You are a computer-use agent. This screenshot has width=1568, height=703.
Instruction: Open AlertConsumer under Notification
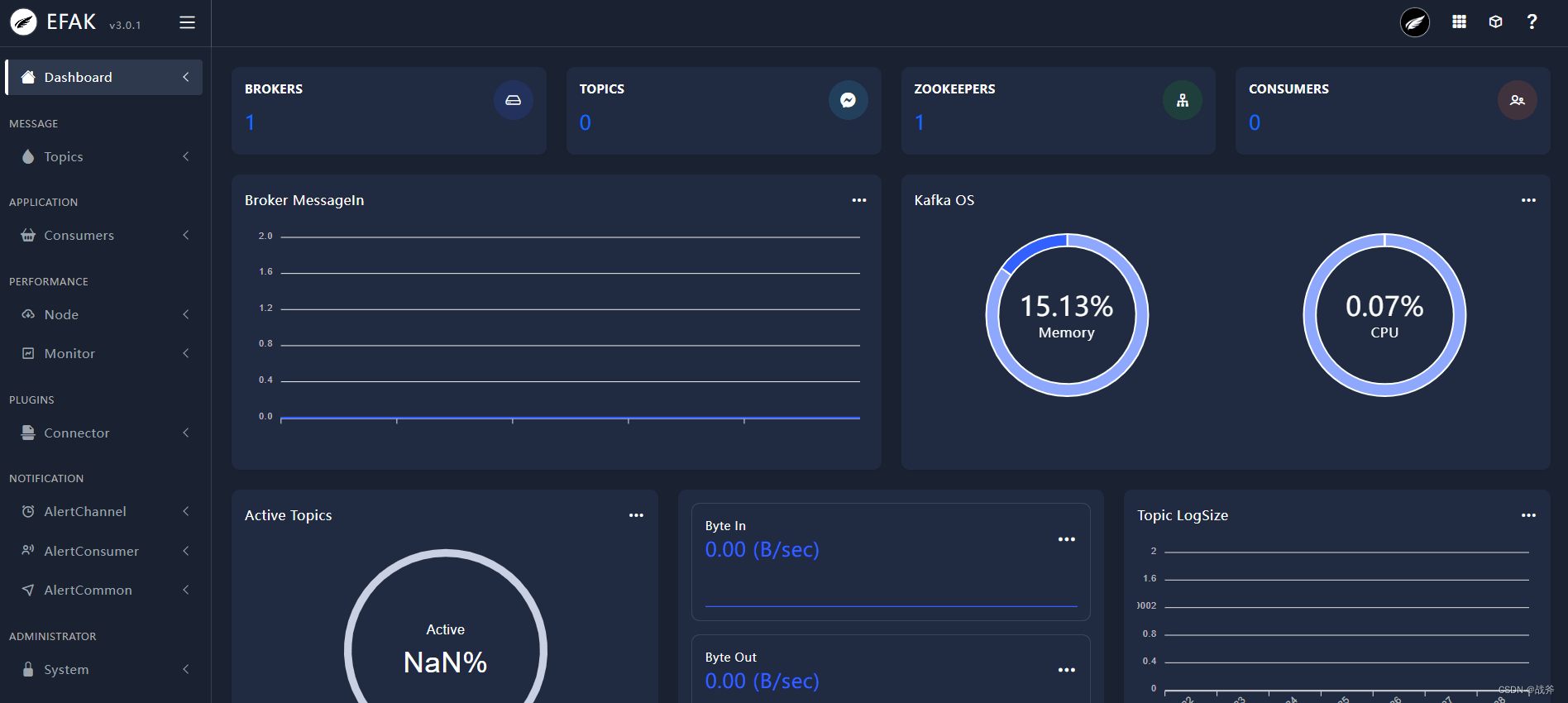[104, 551]
